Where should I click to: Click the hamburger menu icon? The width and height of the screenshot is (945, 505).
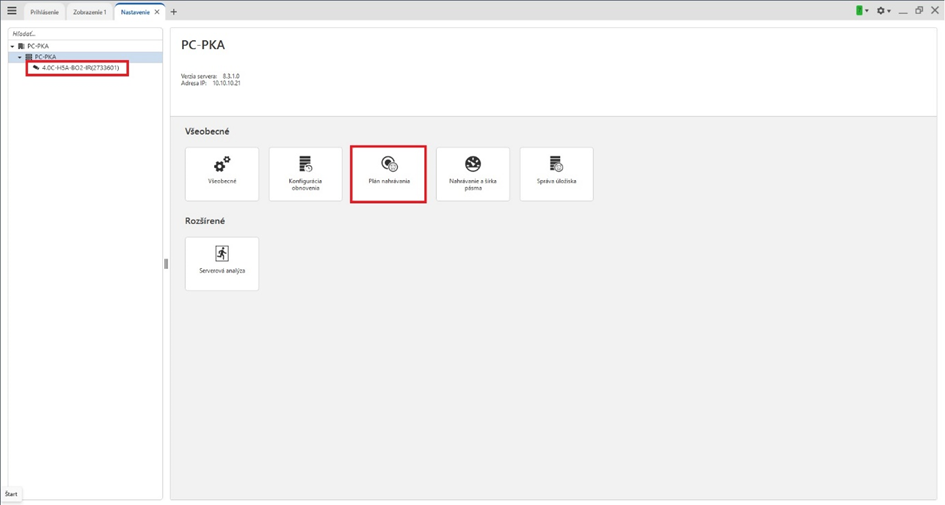[x=12, y=11]
